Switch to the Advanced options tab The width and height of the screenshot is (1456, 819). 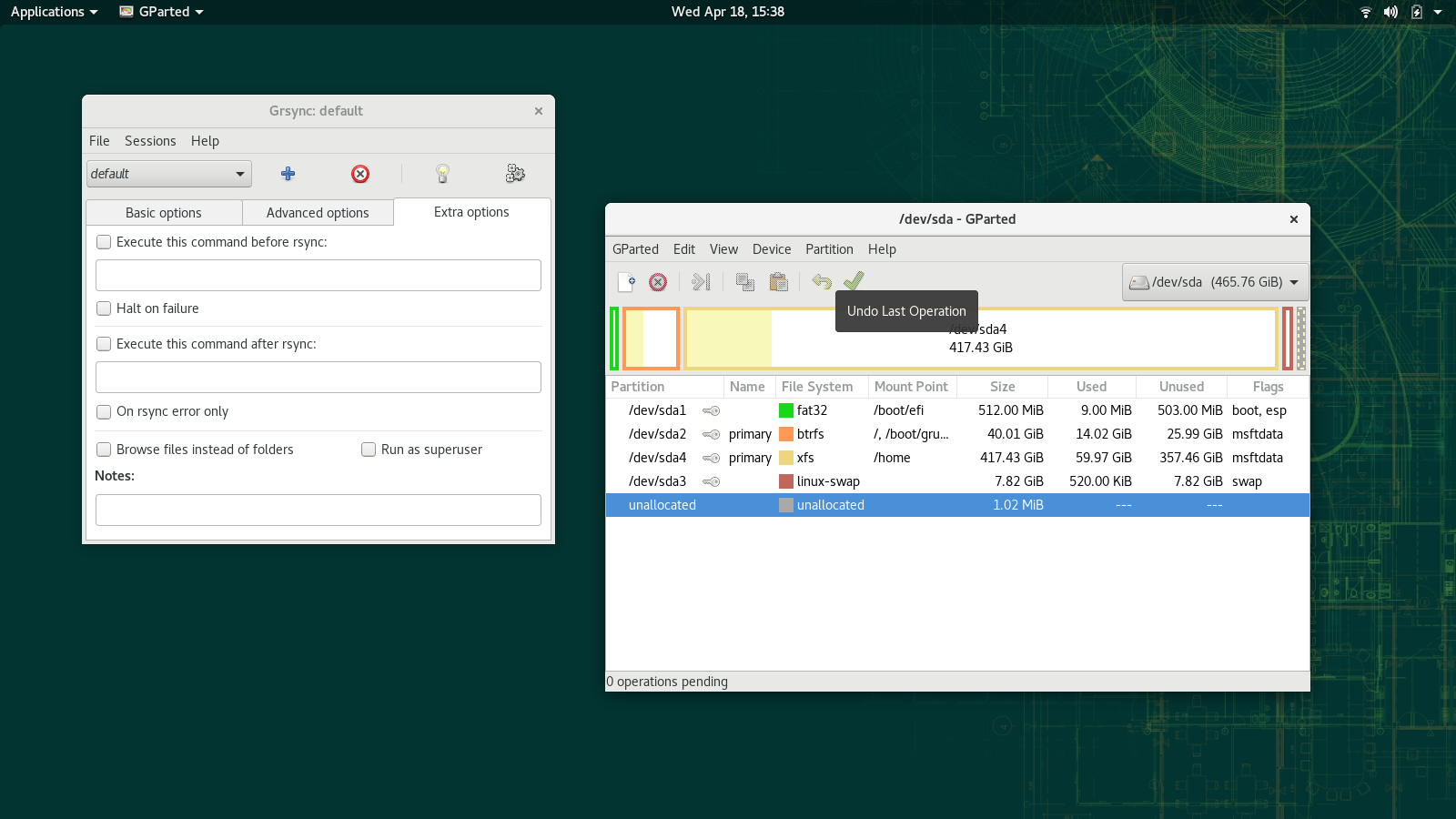pyautogui.click(x=318, y=213)
